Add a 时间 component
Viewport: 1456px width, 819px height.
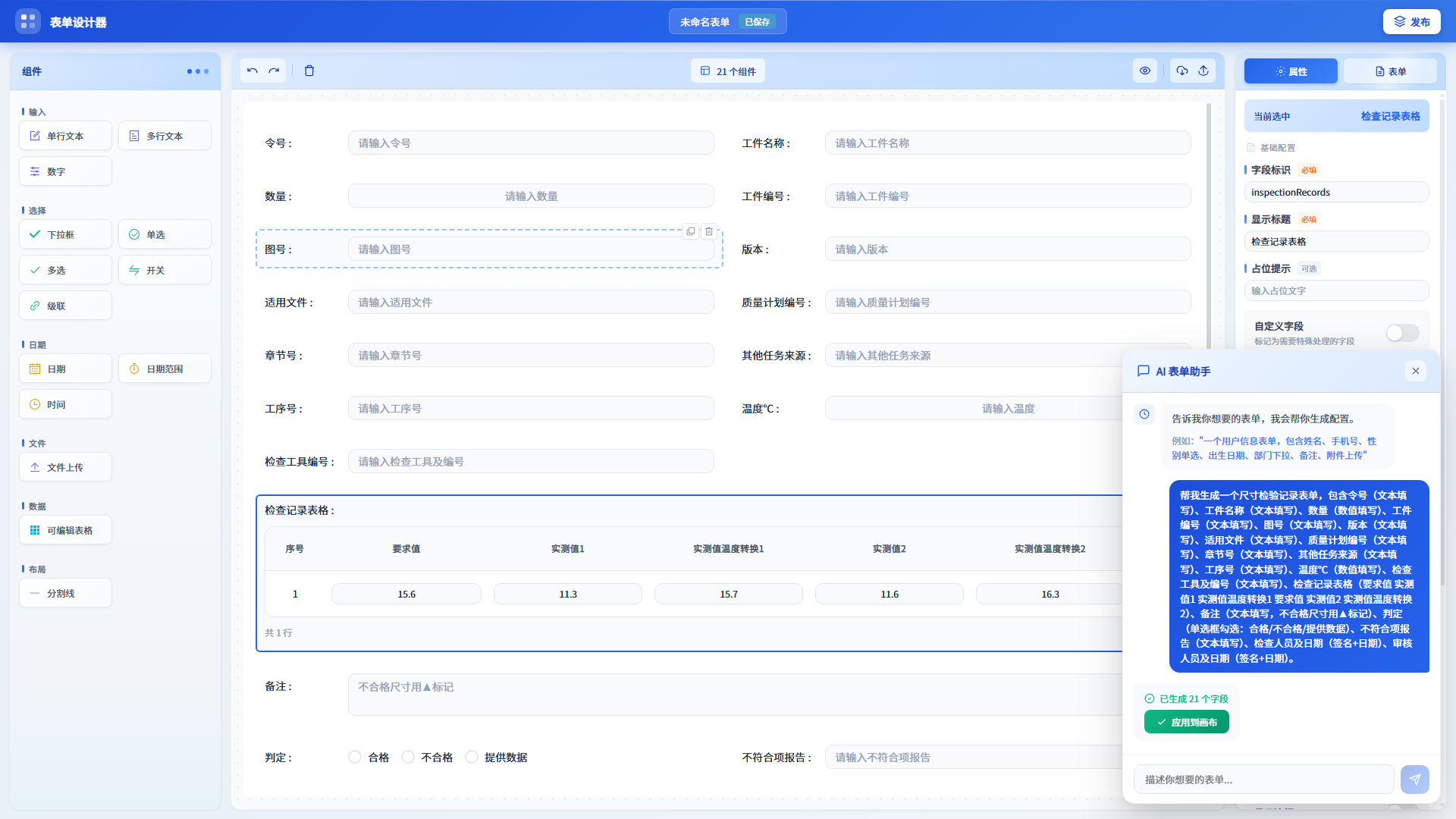click(x=65, y=404)
